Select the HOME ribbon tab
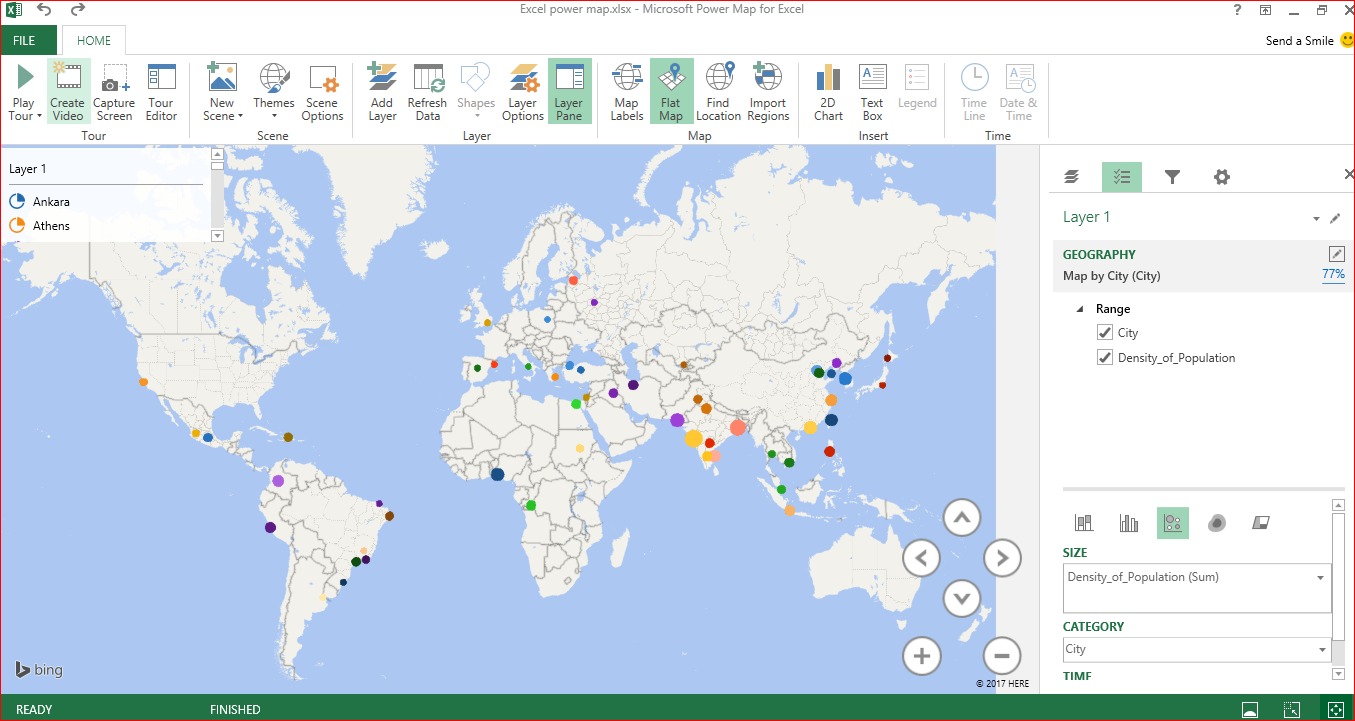 click(x=94, y=41)
